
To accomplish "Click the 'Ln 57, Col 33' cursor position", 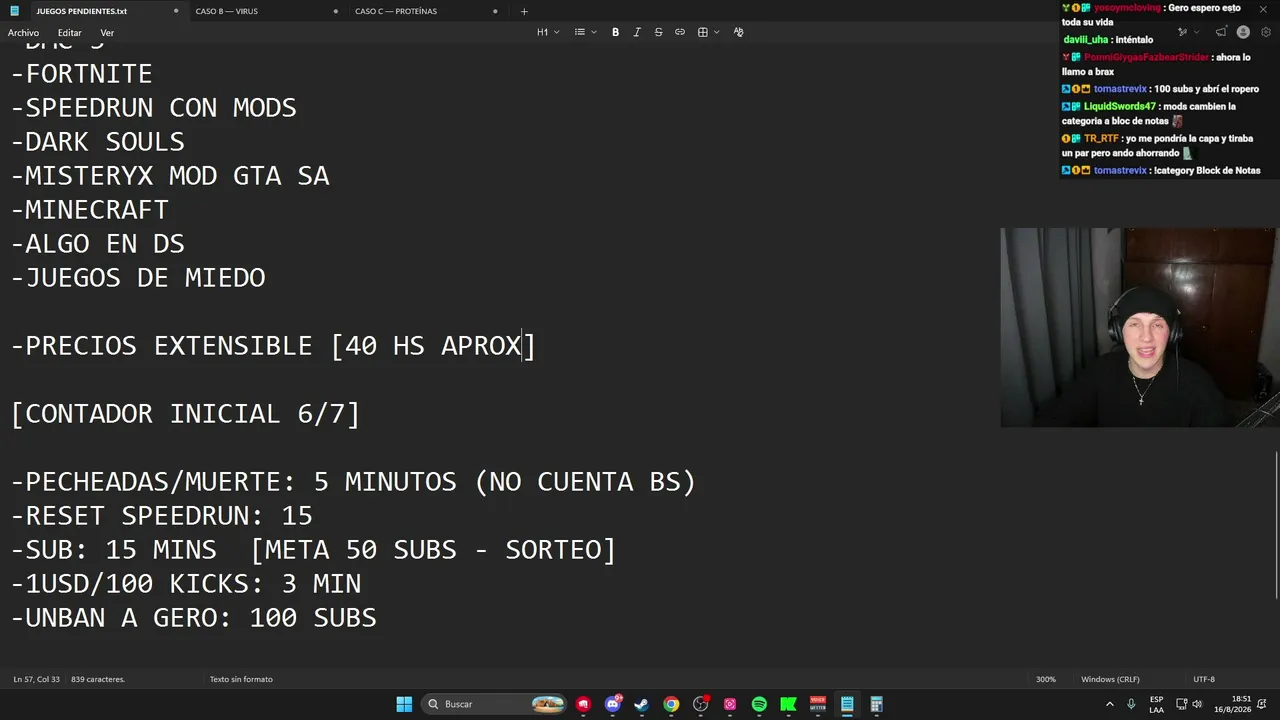I will 39,679.
